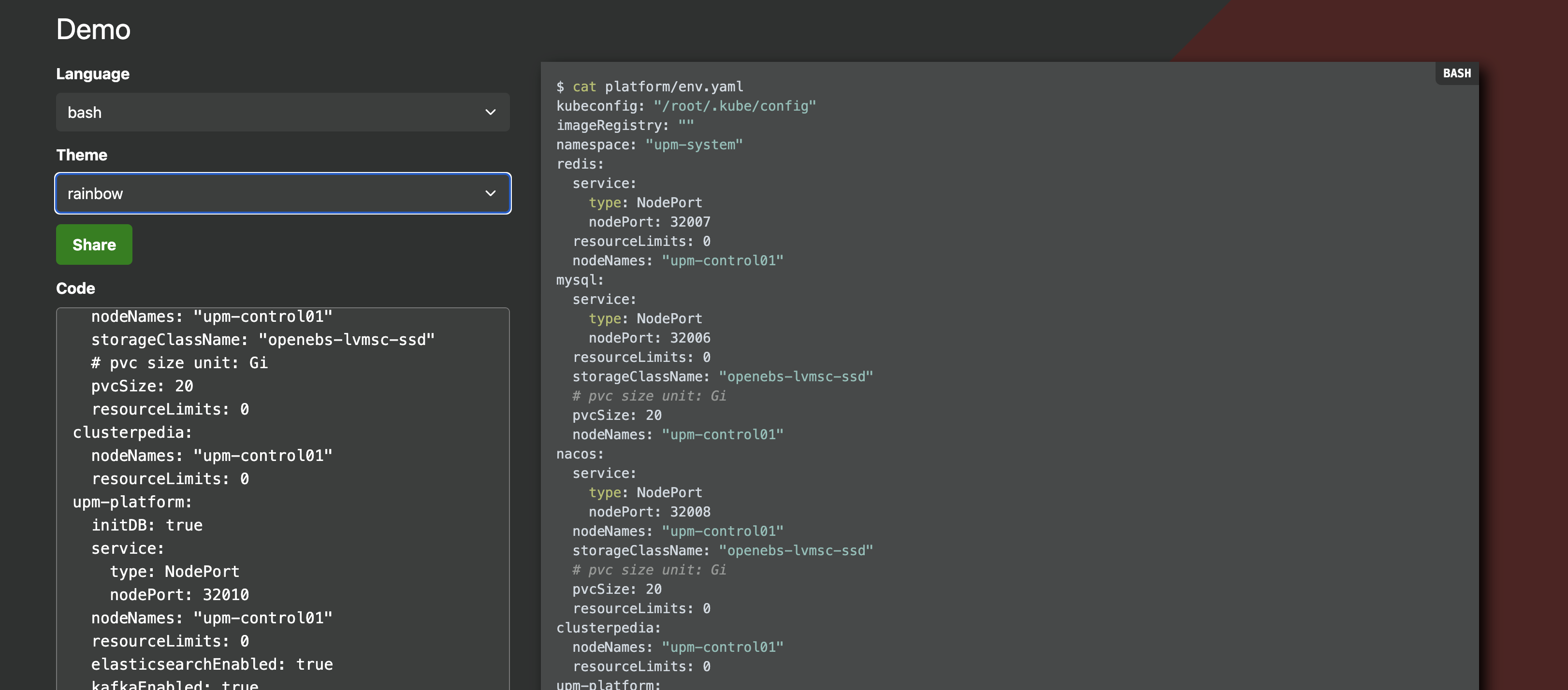The height and width of the screenshot is (690, 1568).
Task: Click the '$ cat platform/env.yaml' line
Action: coord(650,86)
